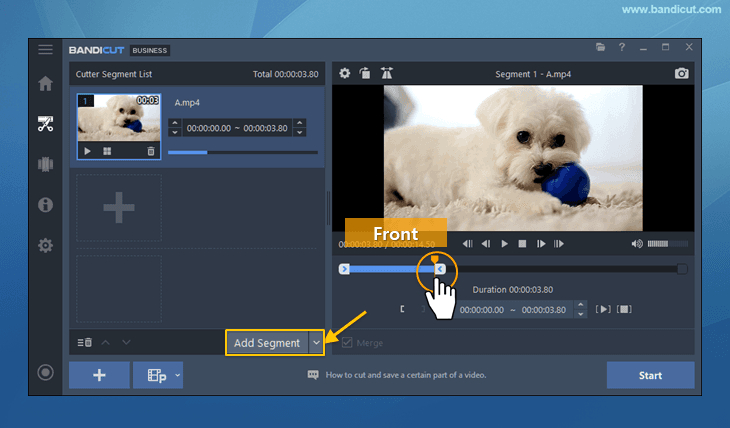The image size is (730, 428).
Task: Click the Cutter Segment List heading
Action: [114, 74]
